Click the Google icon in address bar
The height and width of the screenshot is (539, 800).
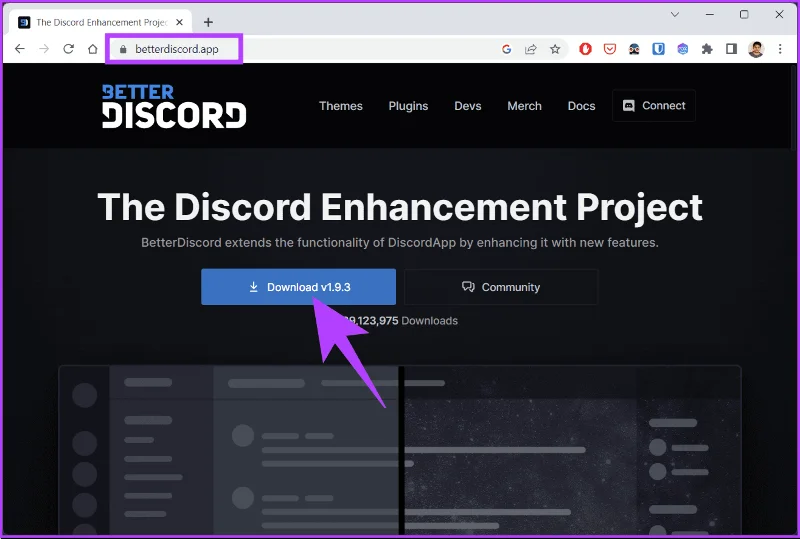pos(506,49)
